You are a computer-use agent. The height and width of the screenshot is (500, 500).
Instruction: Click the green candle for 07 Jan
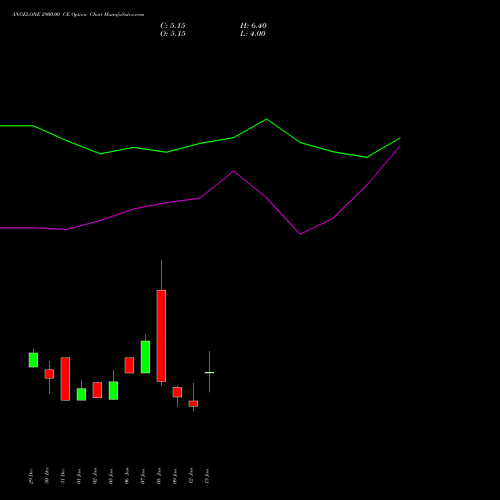[145, 357]
